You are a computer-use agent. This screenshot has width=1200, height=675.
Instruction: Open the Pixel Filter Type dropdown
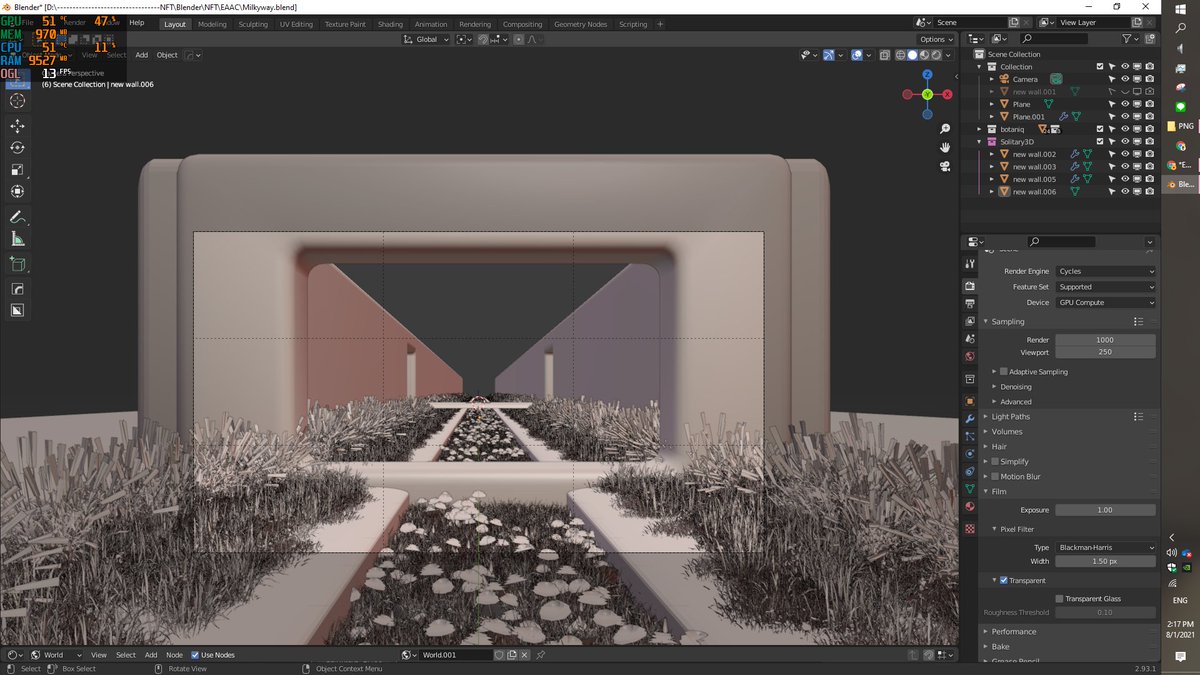click(x=1105, y=548)
